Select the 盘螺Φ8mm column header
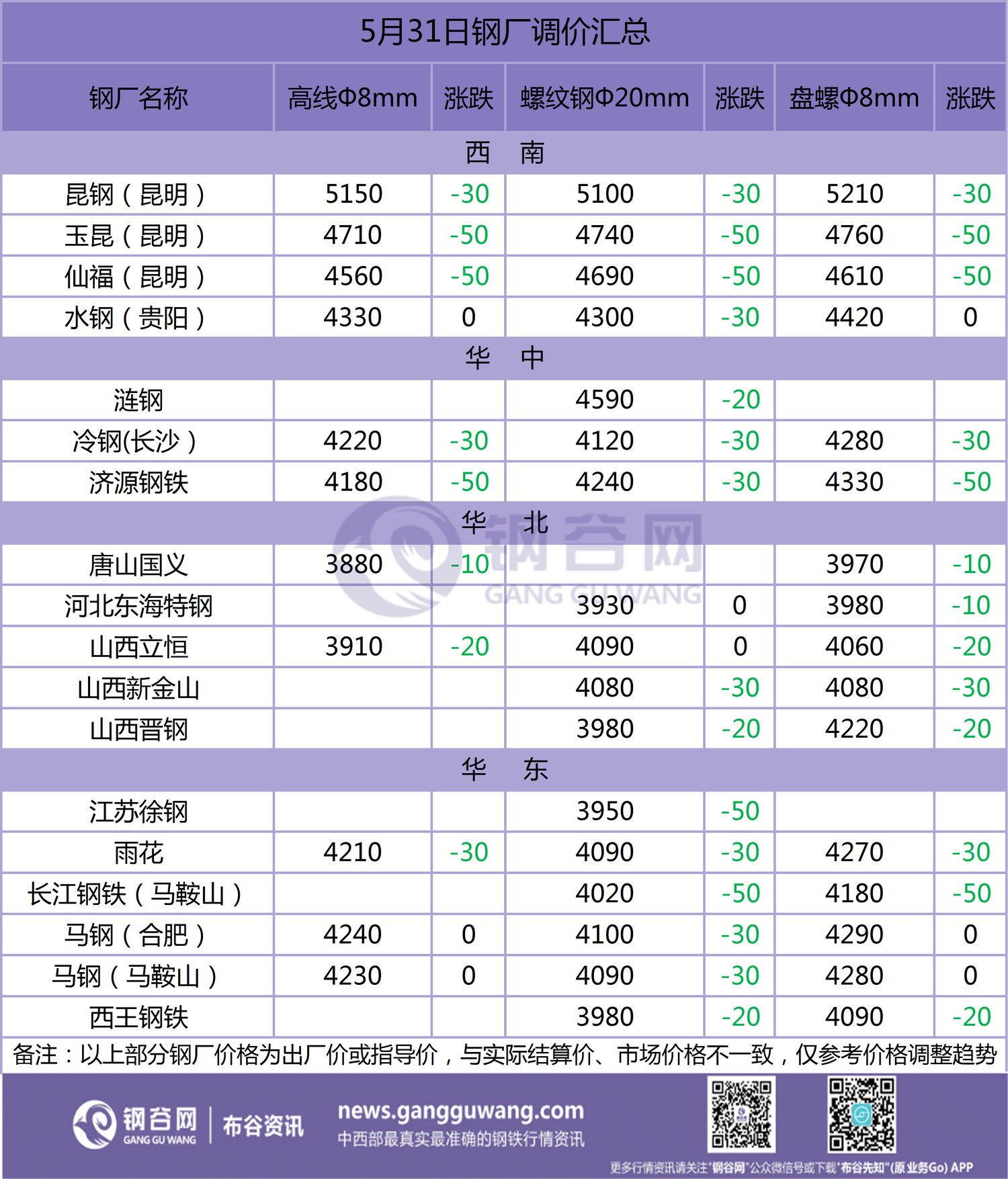The image size is (1008, 1179). pyautogui.click(x=854, y=98)
